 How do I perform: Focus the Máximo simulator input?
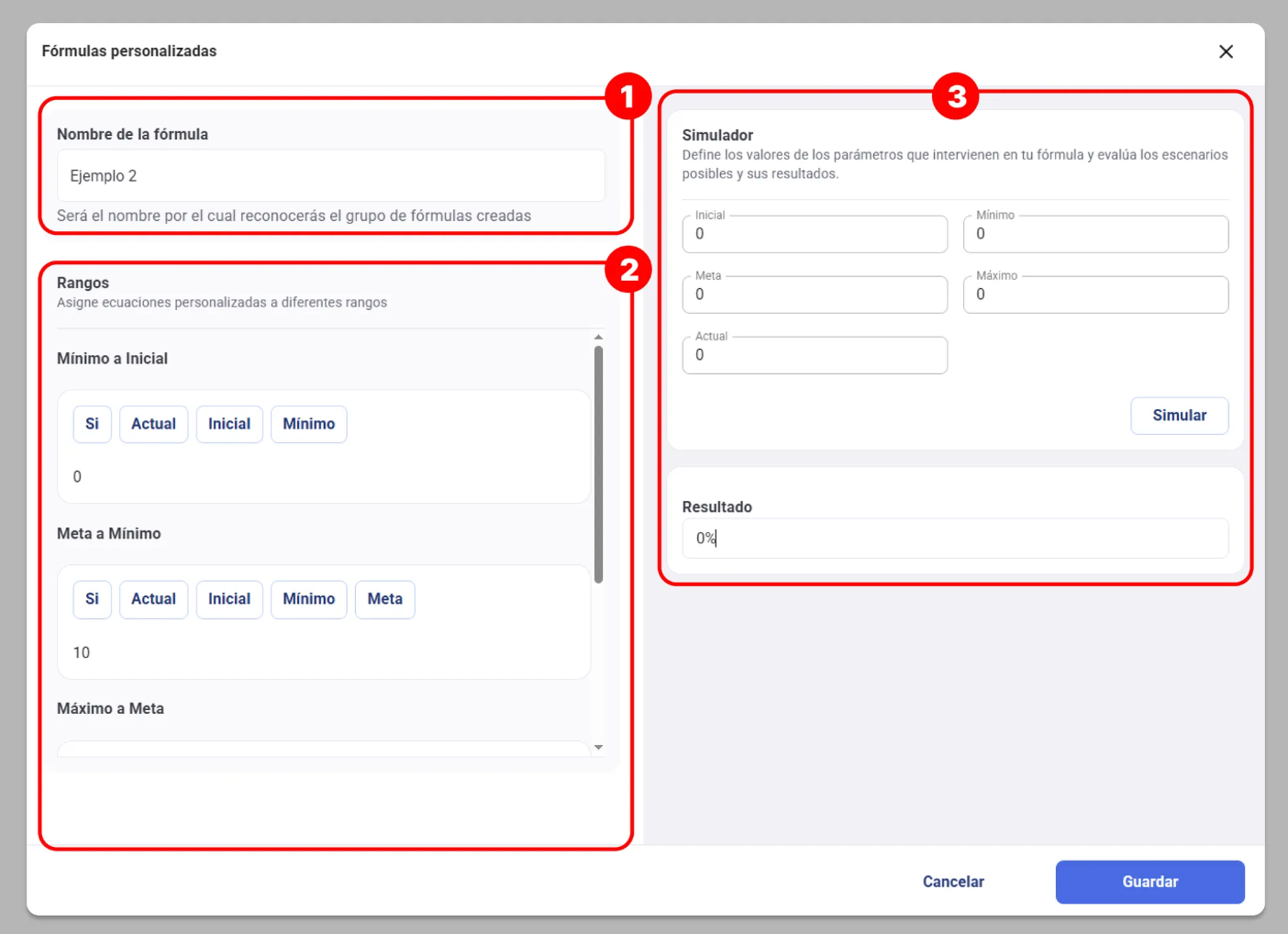[x=1095, y=295]
